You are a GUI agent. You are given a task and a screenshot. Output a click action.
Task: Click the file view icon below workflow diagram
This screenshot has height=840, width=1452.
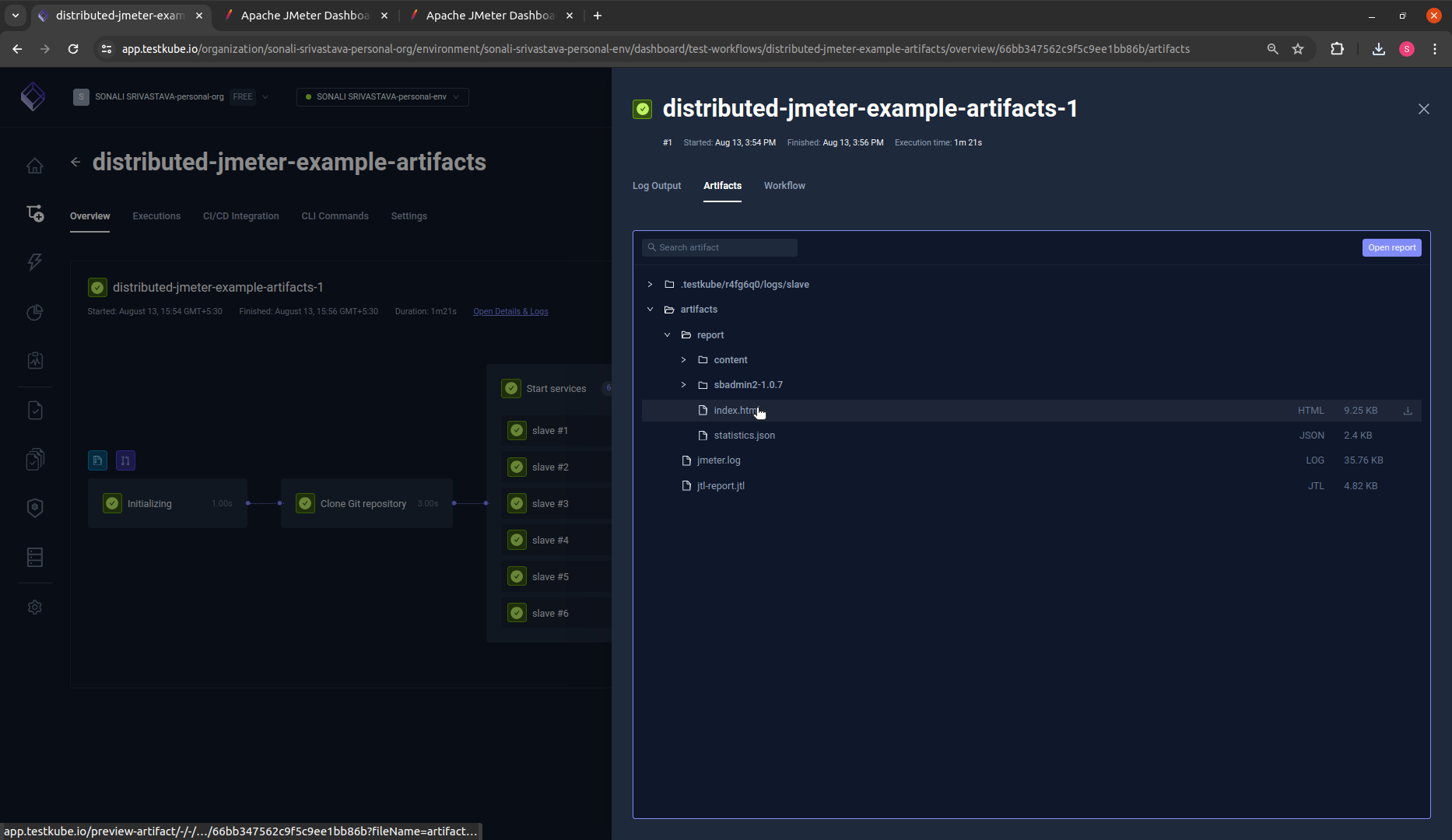tap(96, 460)
